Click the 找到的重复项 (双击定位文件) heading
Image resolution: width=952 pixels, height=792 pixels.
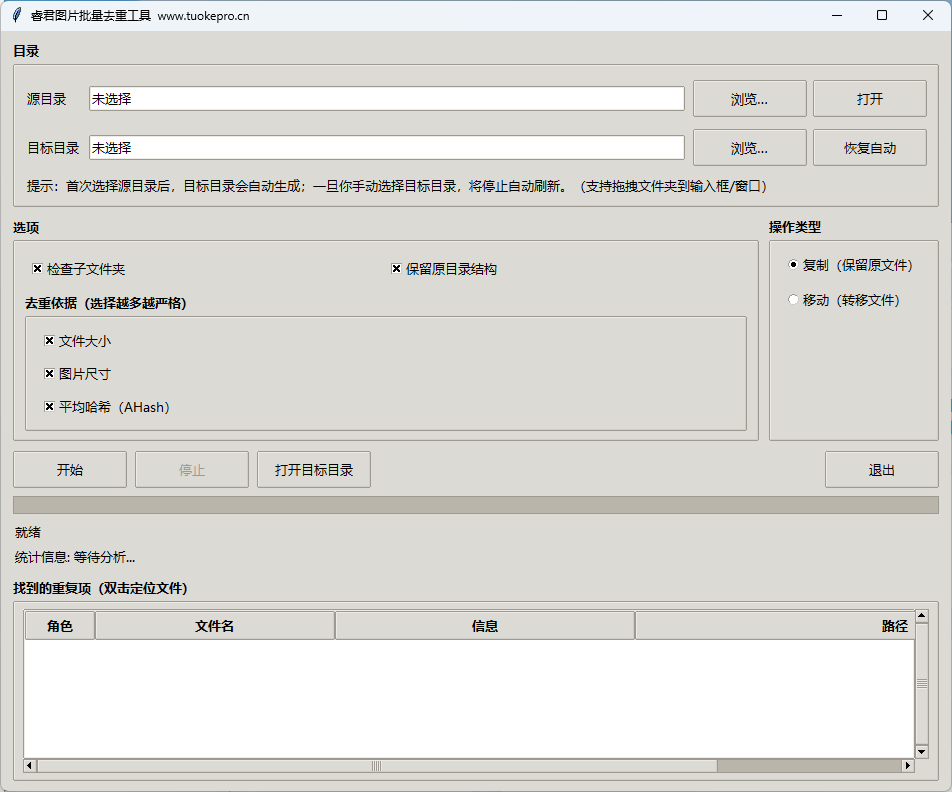100,588
